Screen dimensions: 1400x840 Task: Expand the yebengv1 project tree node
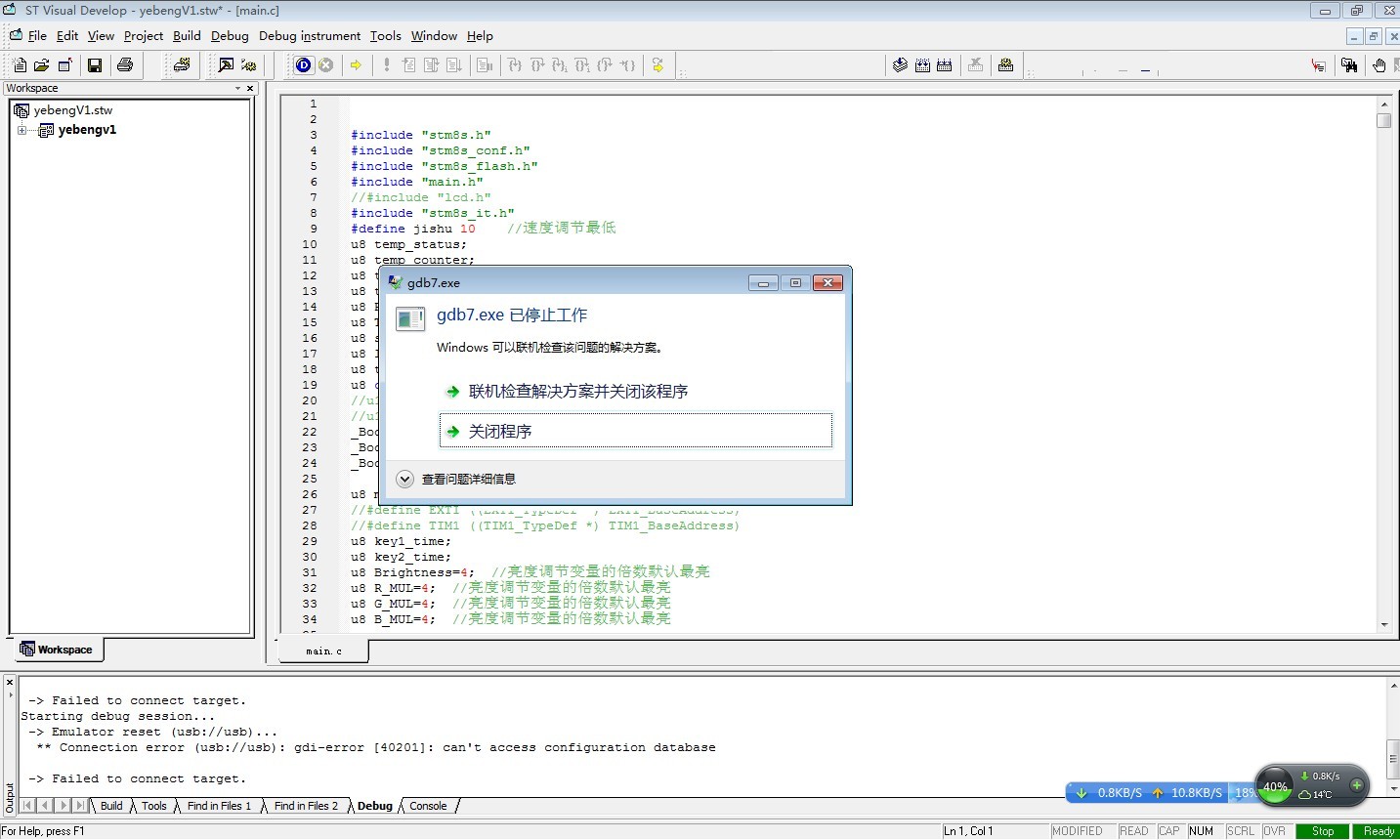click(21, 130)
